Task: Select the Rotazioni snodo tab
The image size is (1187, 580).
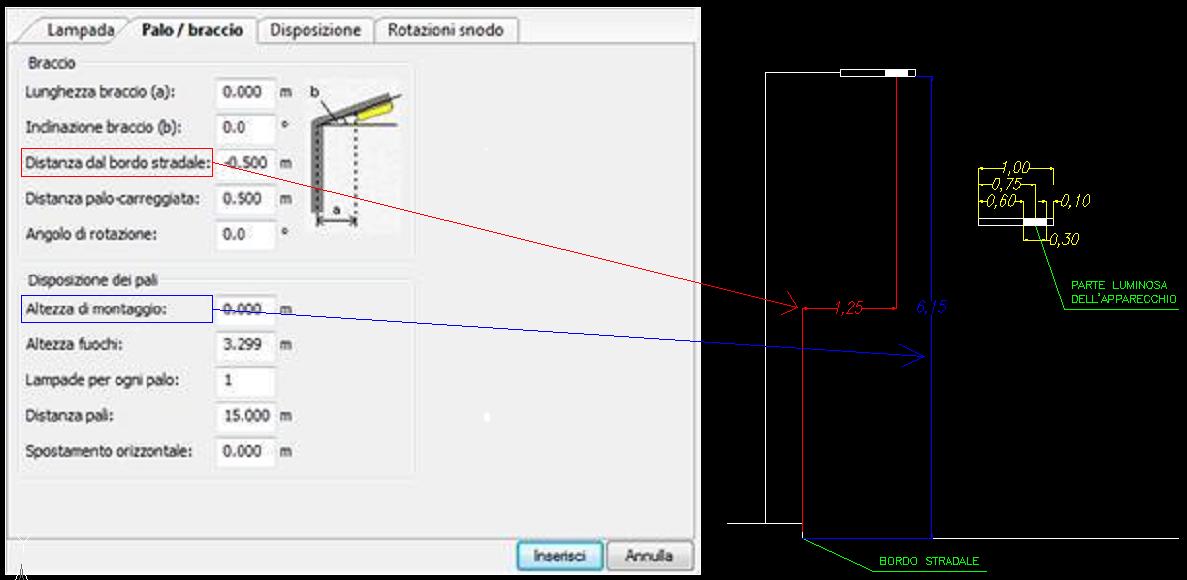Action: 445,30
